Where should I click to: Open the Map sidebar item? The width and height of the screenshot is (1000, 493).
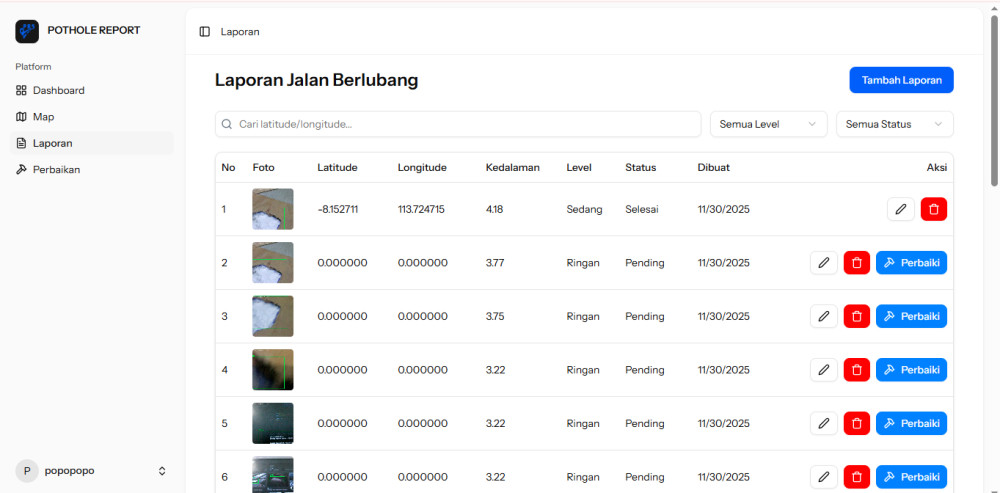pyautogui.click(x=43, y=117)
